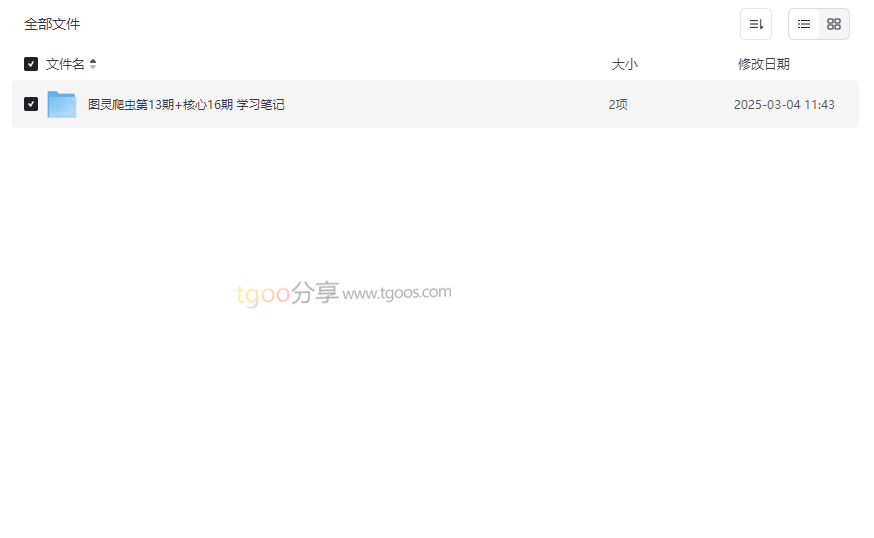Click the 2025-03-04 11:43 modified date
874x538 pixels.
click(x=784, y=104)
